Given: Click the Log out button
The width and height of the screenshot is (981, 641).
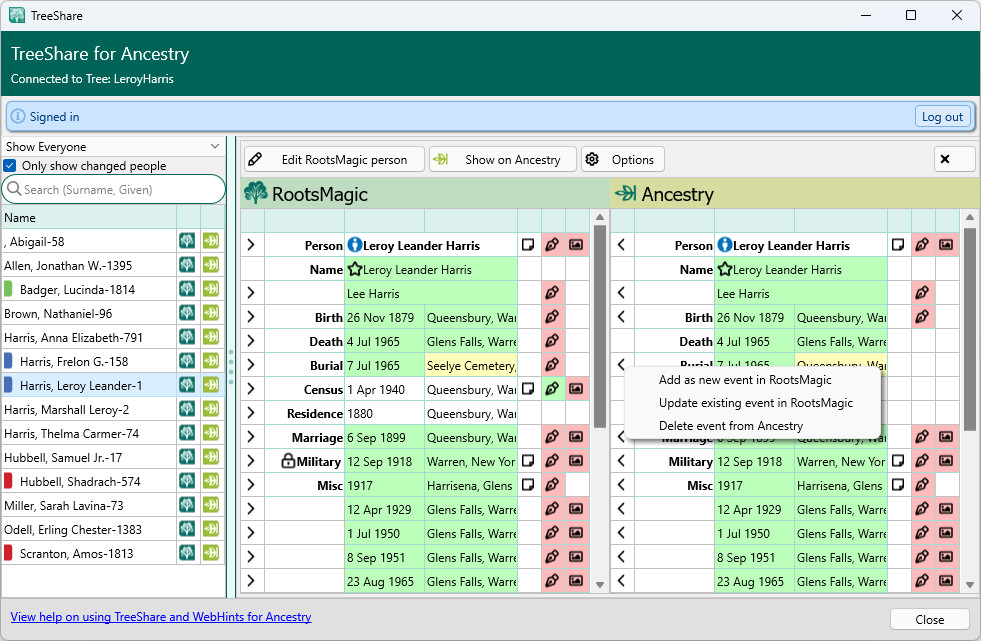Looking at the screenshot, I should (942, 116).
